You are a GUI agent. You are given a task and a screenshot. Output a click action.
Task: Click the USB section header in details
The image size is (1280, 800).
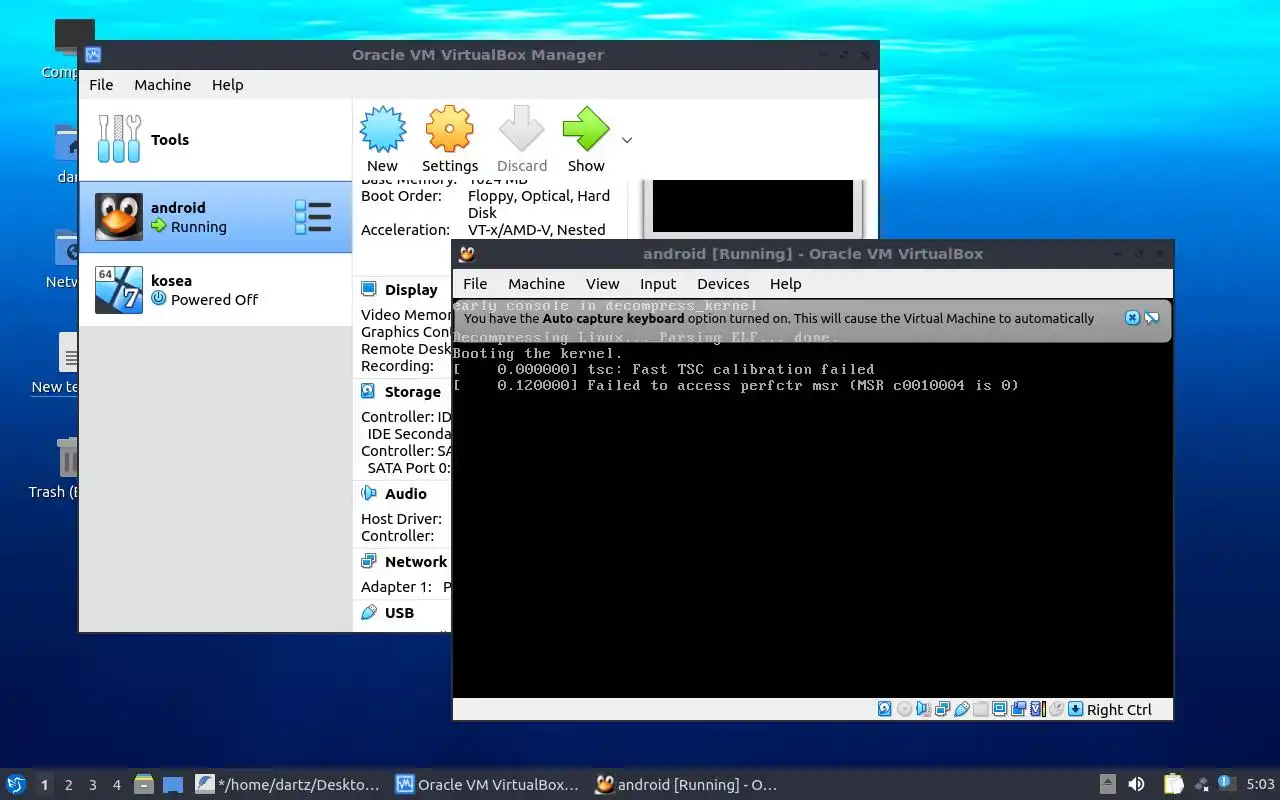[x=399, y=613]
